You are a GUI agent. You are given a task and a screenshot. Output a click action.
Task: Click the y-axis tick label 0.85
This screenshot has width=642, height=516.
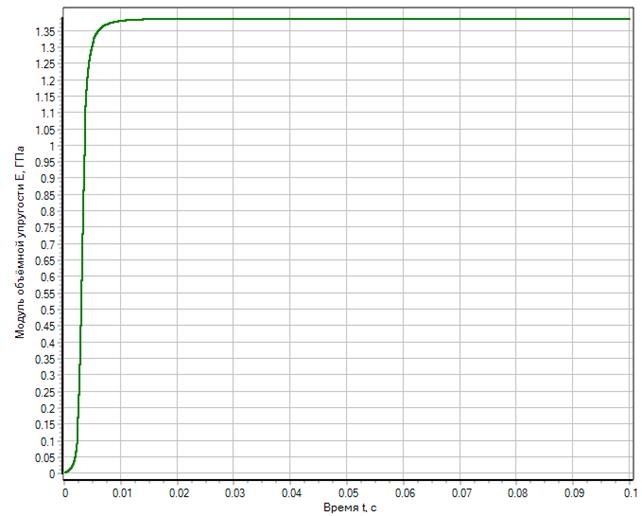[x=45, y=195]
